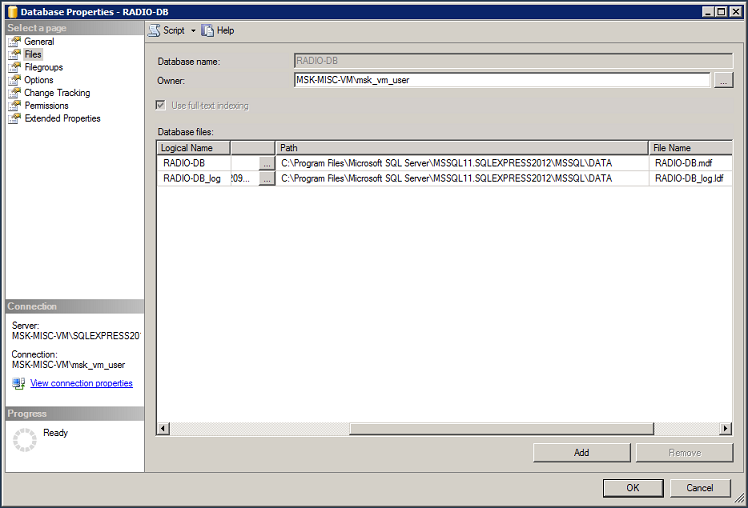Browse for owner with ellipsis button
The image size is (748, 508).
coord(724,81)
